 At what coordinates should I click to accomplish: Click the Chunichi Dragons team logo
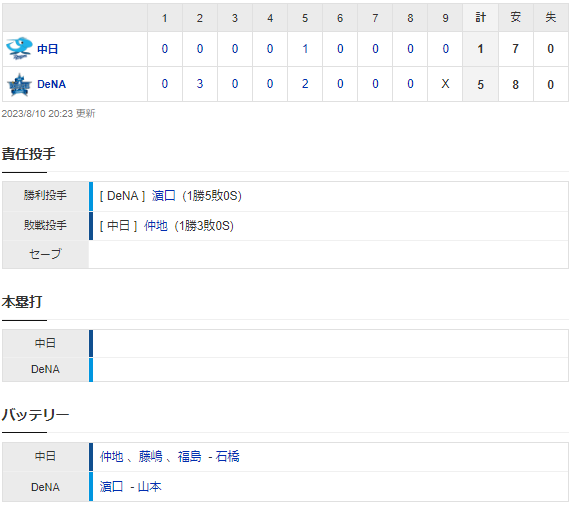pos(19,48)
